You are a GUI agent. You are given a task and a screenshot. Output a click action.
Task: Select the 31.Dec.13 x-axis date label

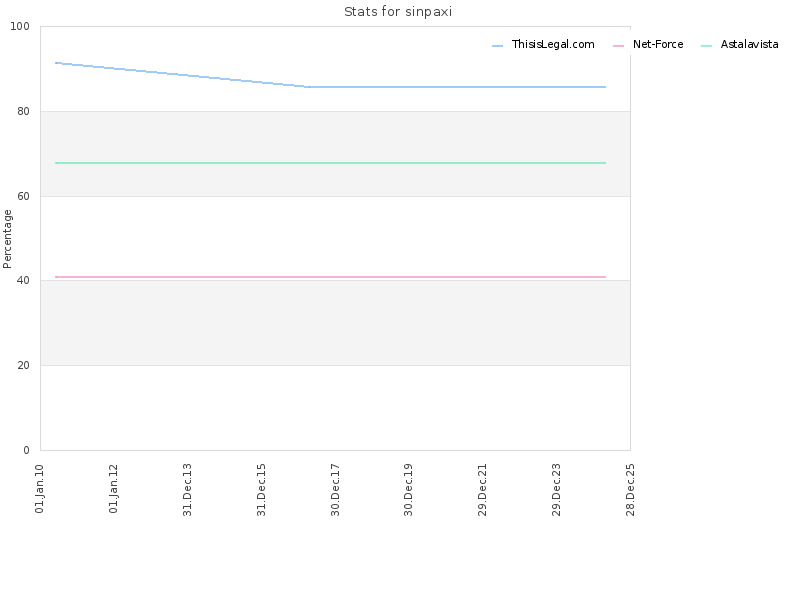click(x=187, y=490)
